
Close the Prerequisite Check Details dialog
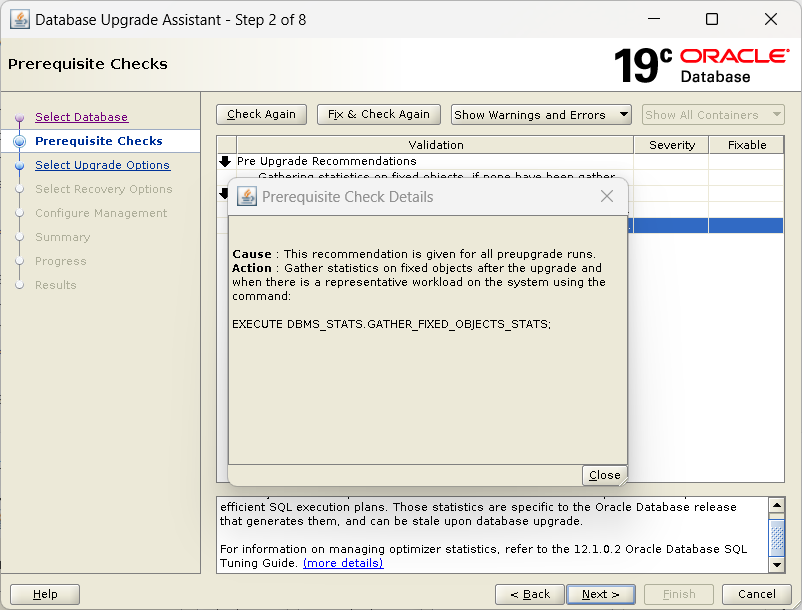(604, 475)
